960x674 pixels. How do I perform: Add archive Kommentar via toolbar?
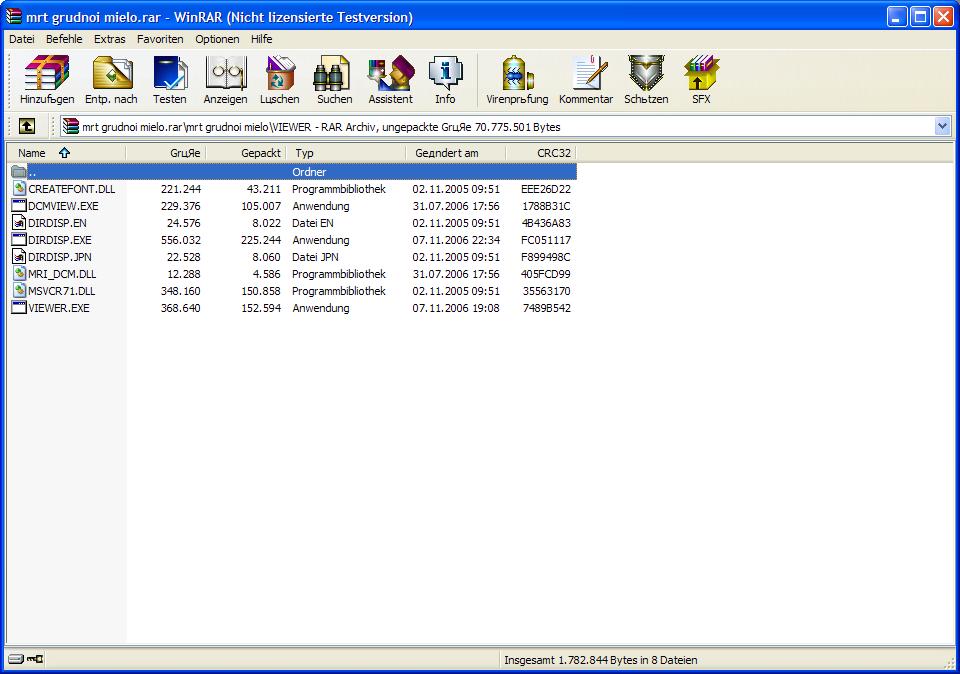click(586, 80)
